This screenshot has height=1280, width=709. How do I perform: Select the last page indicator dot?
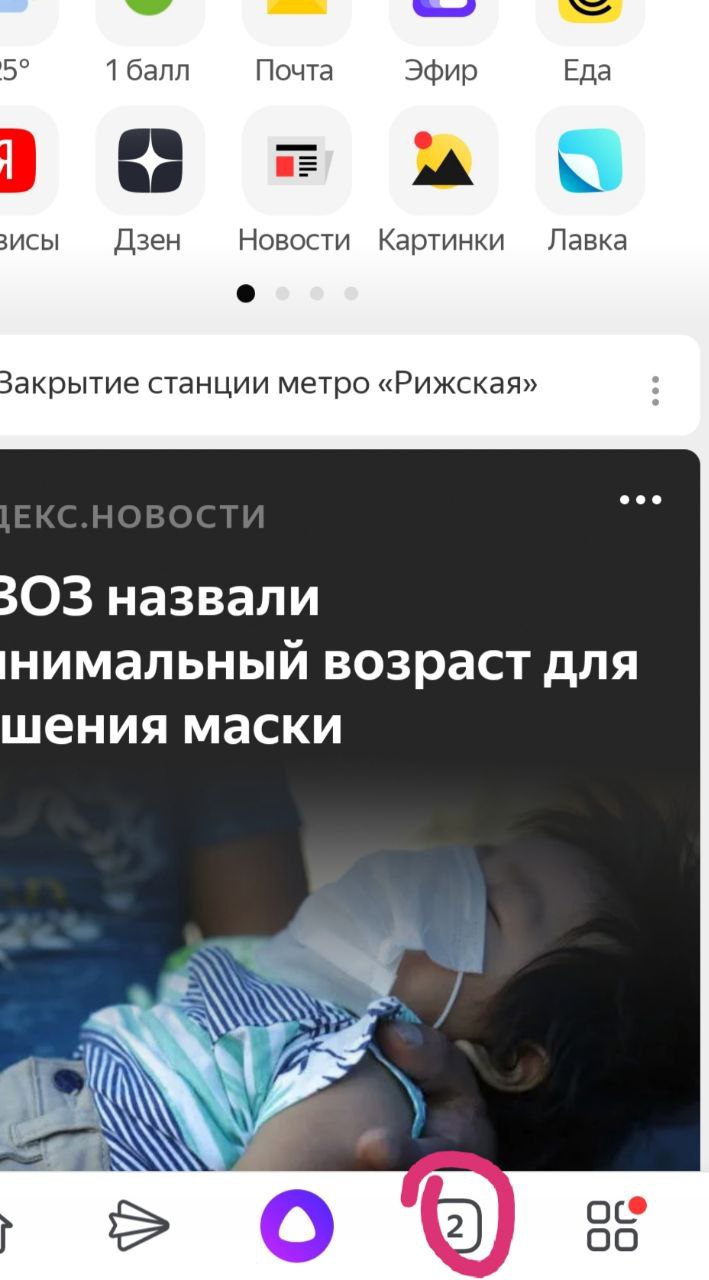[351, 293]
